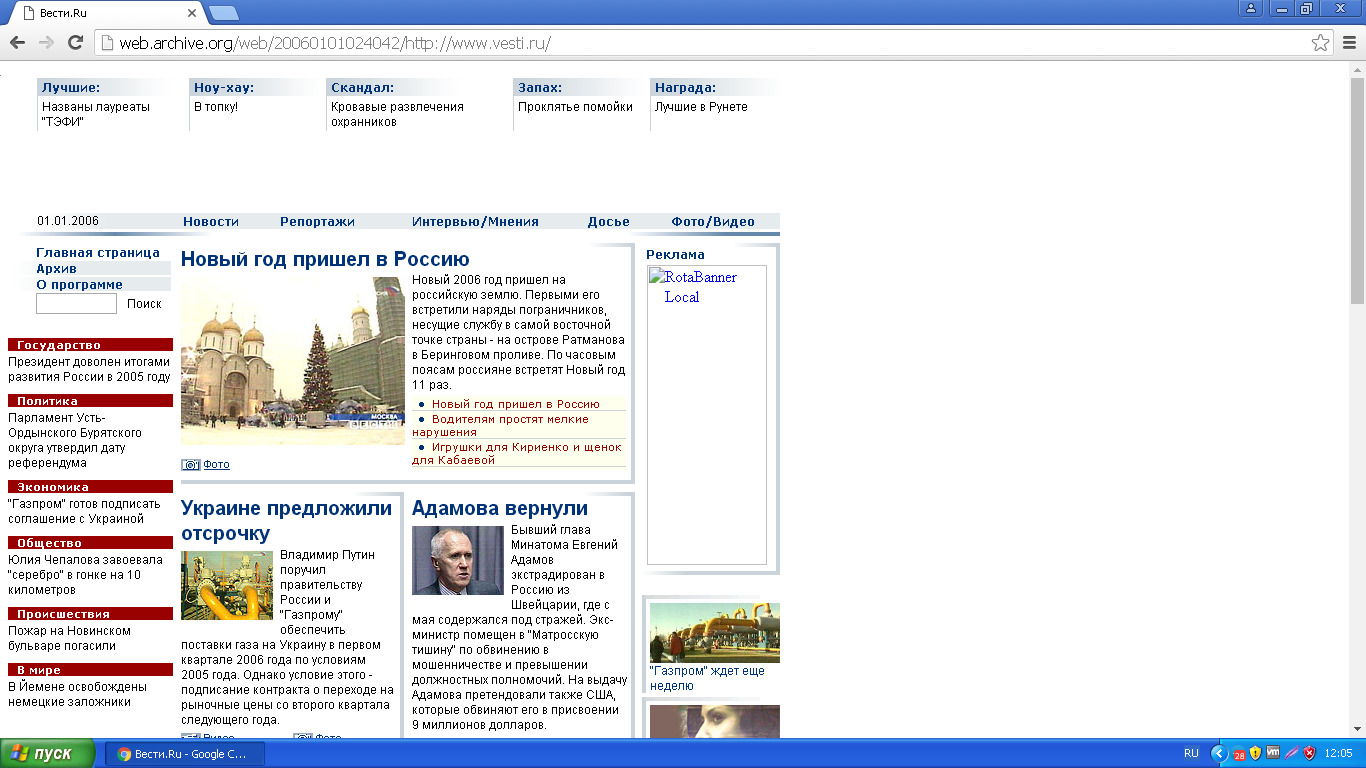Open headline Новый год пришел в Россию
Image resolution: width=1366 pixels, height=768 pixels.
click(325, 260)
